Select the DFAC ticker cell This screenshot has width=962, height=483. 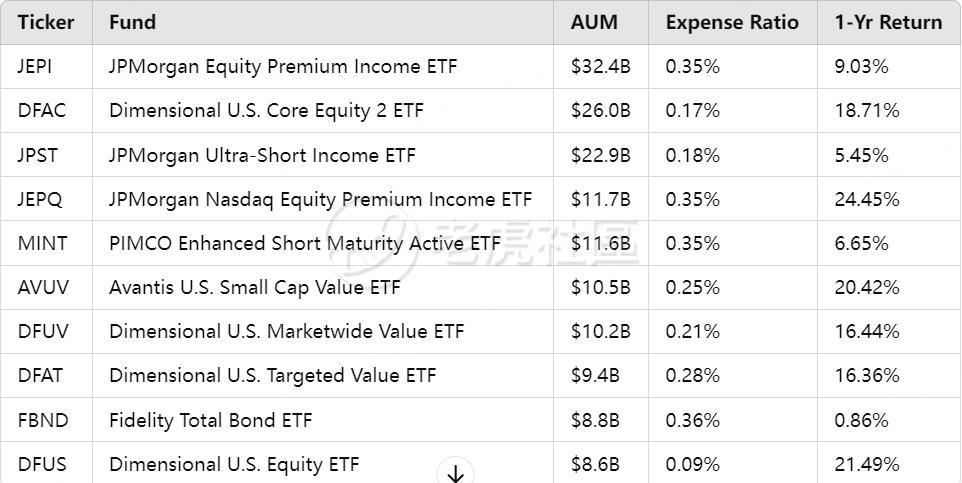point(41,111)
